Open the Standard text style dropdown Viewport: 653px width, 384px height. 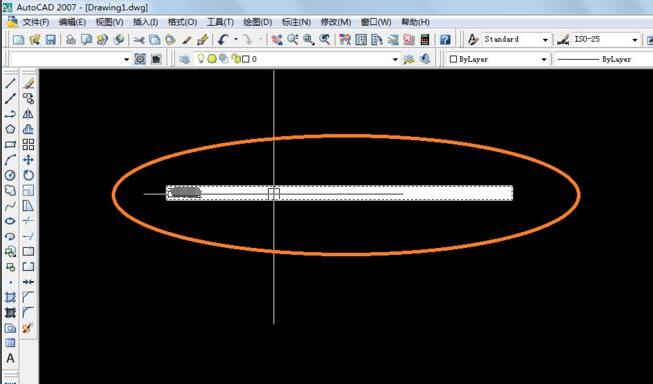(545, 40)
